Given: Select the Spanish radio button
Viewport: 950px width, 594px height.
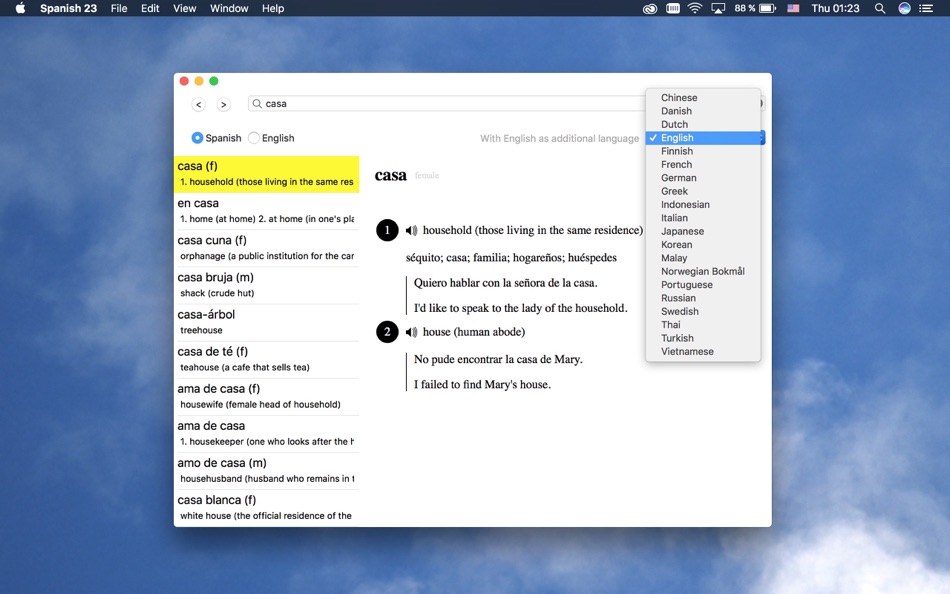Looking at the screenshot, I should 197,138.
